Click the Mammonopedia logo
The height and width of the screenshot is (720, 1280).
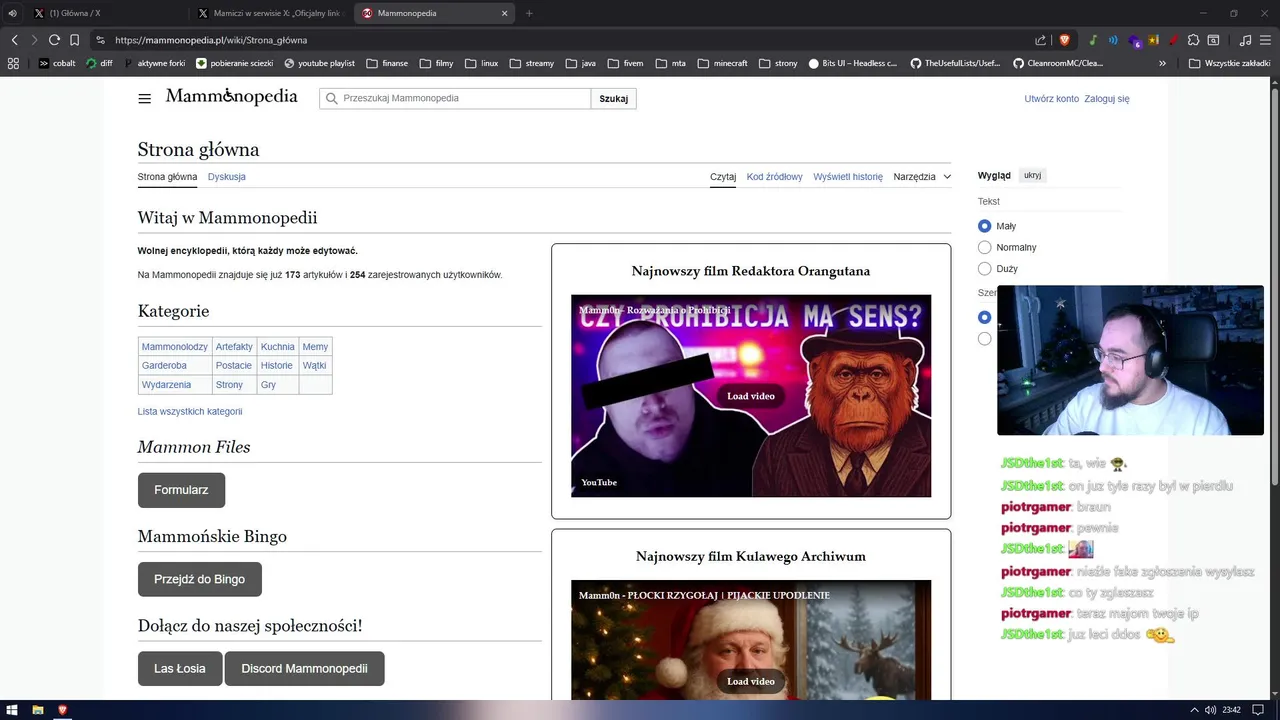click(x=231, y=97)
